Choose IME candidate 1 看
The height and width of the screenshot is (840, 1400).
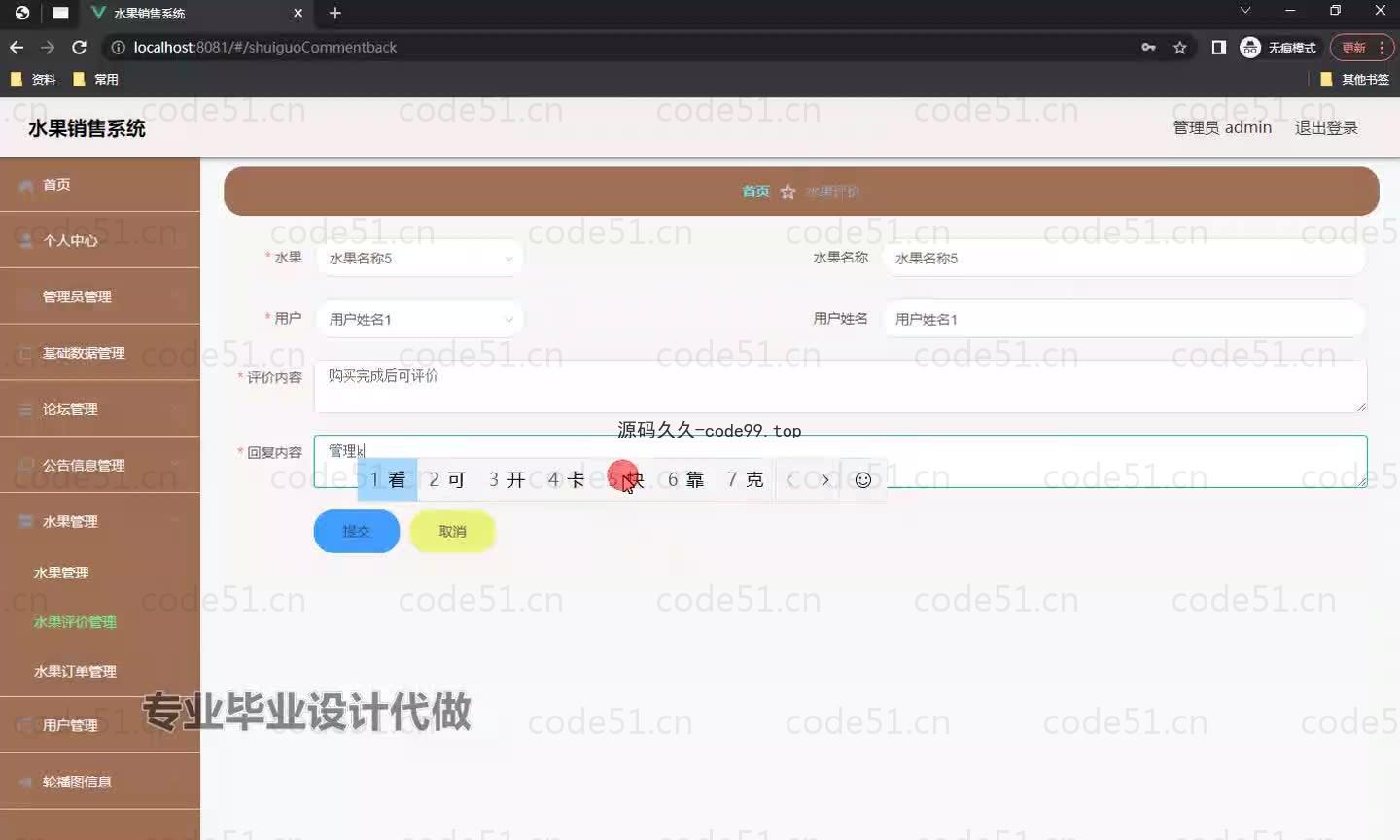coord(387,479)
